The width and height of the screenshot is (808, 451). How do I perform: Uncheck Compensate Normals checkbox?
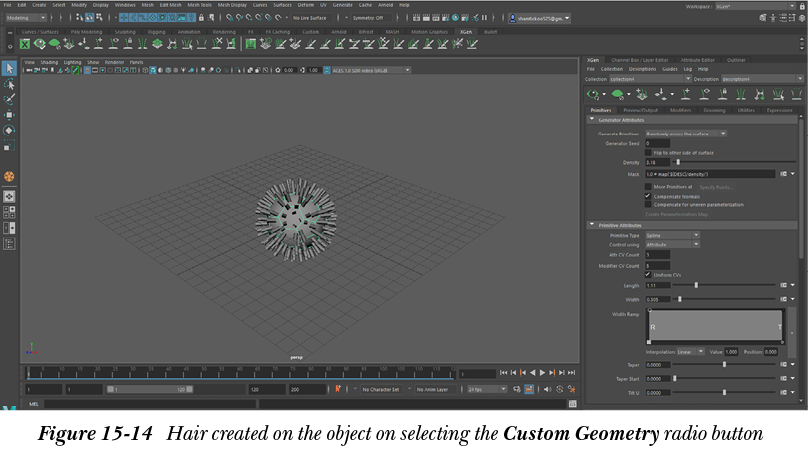click(x=648, y=196)
